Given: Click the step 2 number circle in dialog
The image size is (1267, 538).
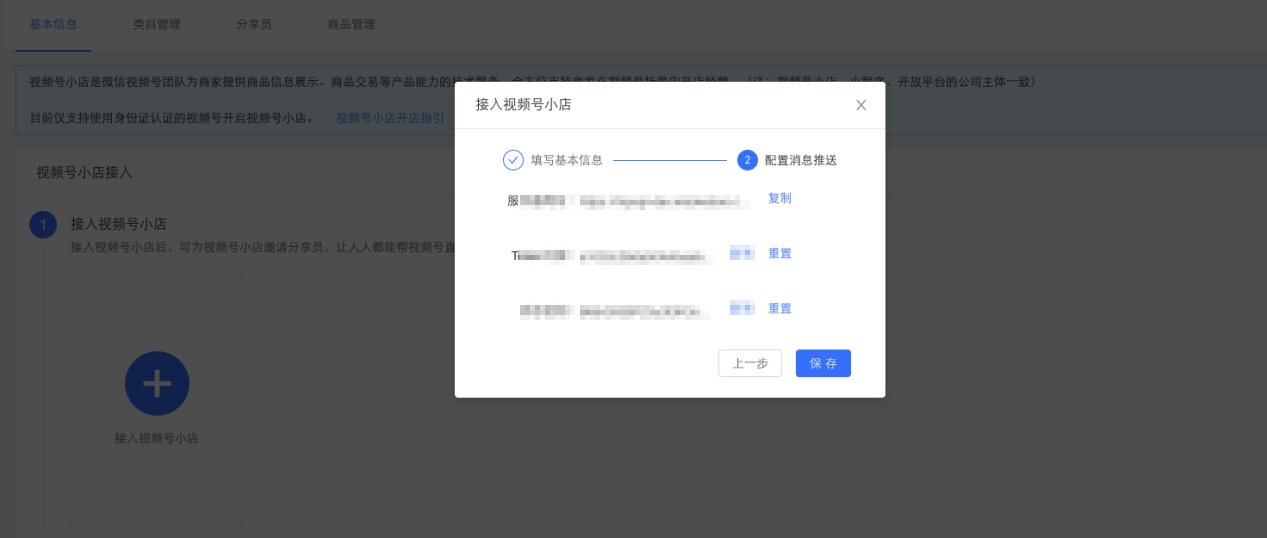Looking at the screenshot, I should pyautogui.click(x=747, y=160).
